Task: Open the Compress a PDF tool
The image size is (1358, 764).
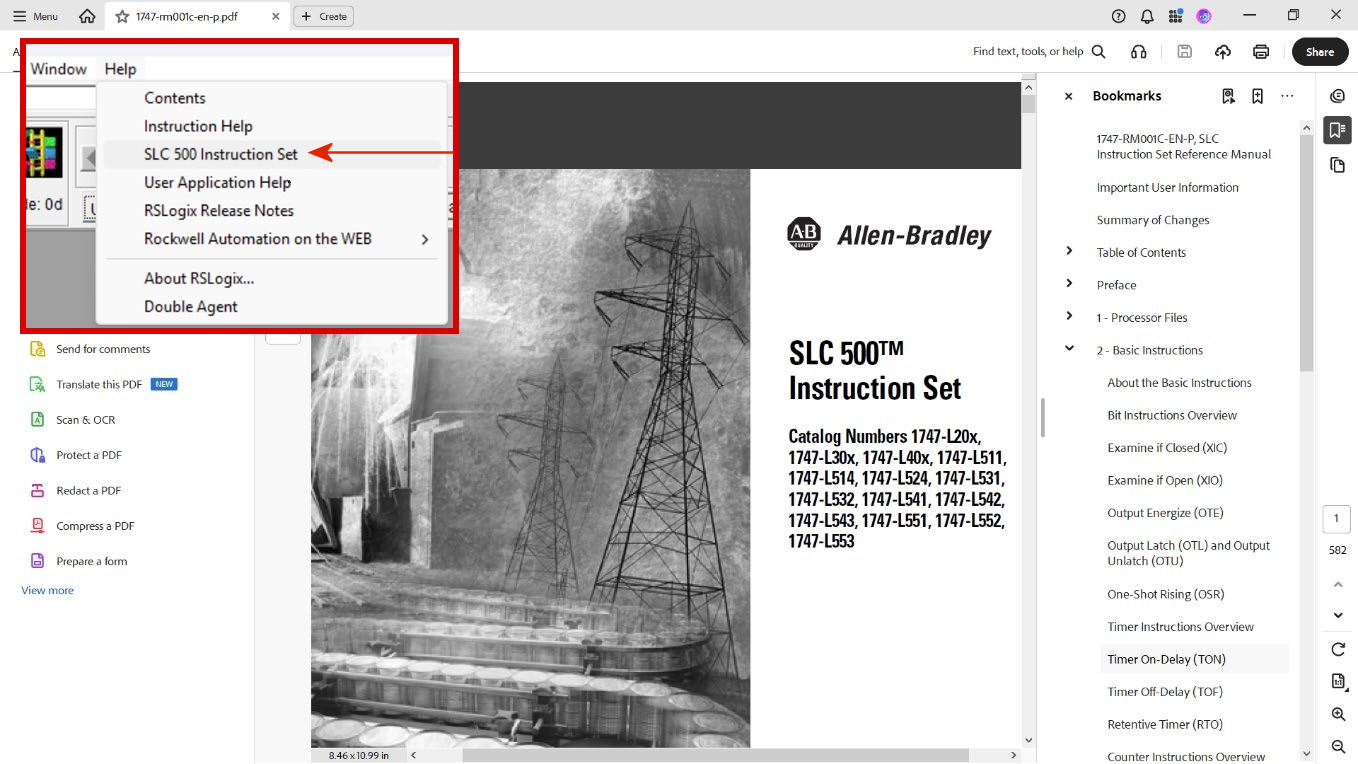Action: [82, 526]
